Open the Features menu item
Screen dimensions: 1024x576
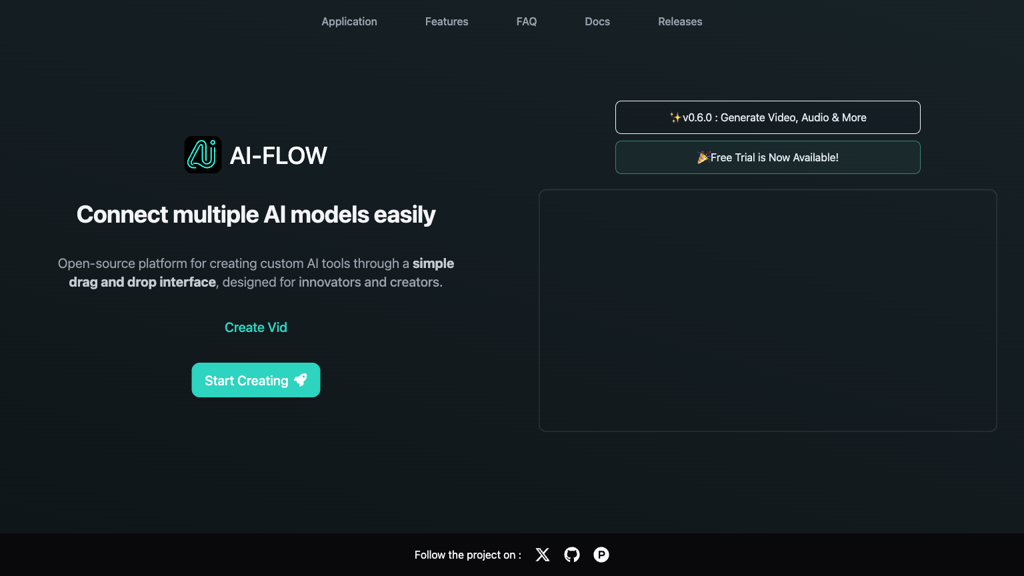446,21
